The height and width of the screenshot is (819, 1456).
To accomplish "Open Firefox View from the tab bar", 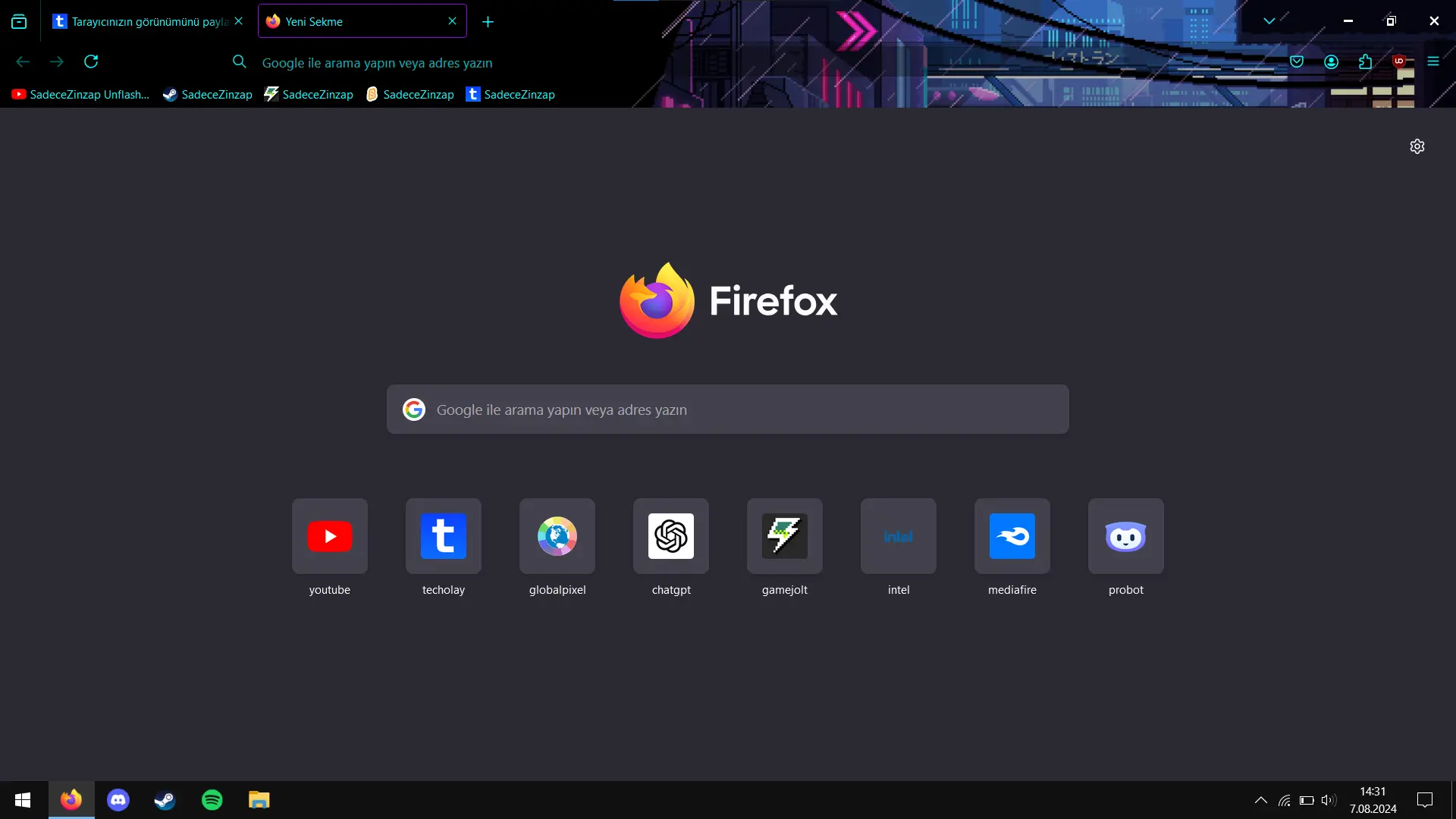I will [x=19, y=21].
